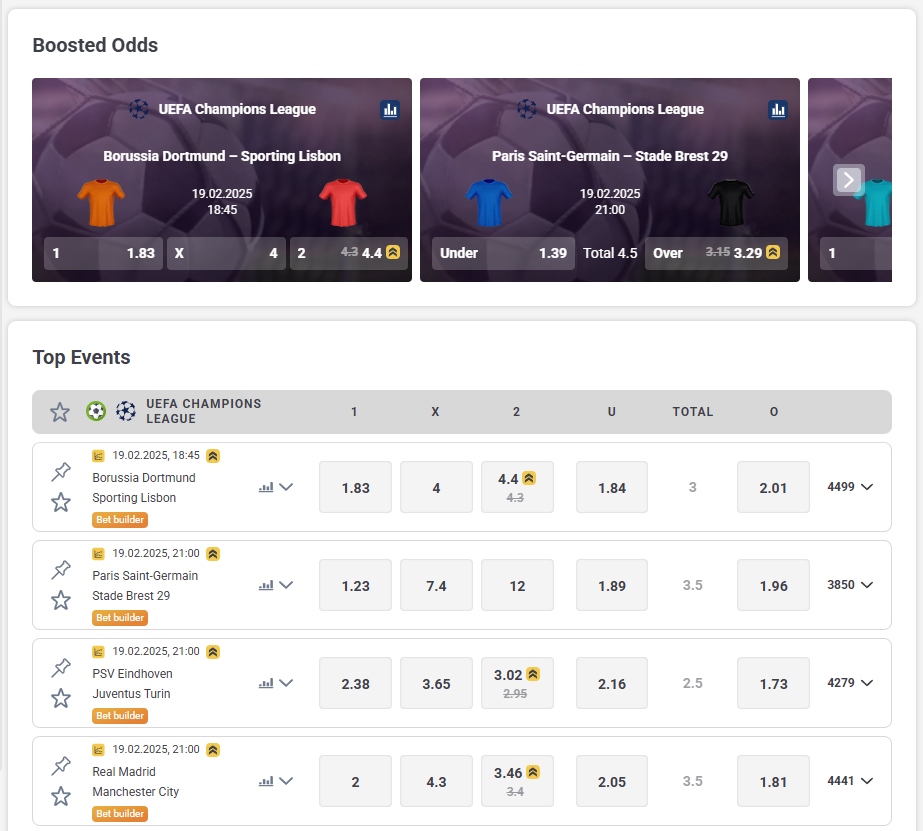Open Bet builder for Real Madrid match

(x=120, y=813)
